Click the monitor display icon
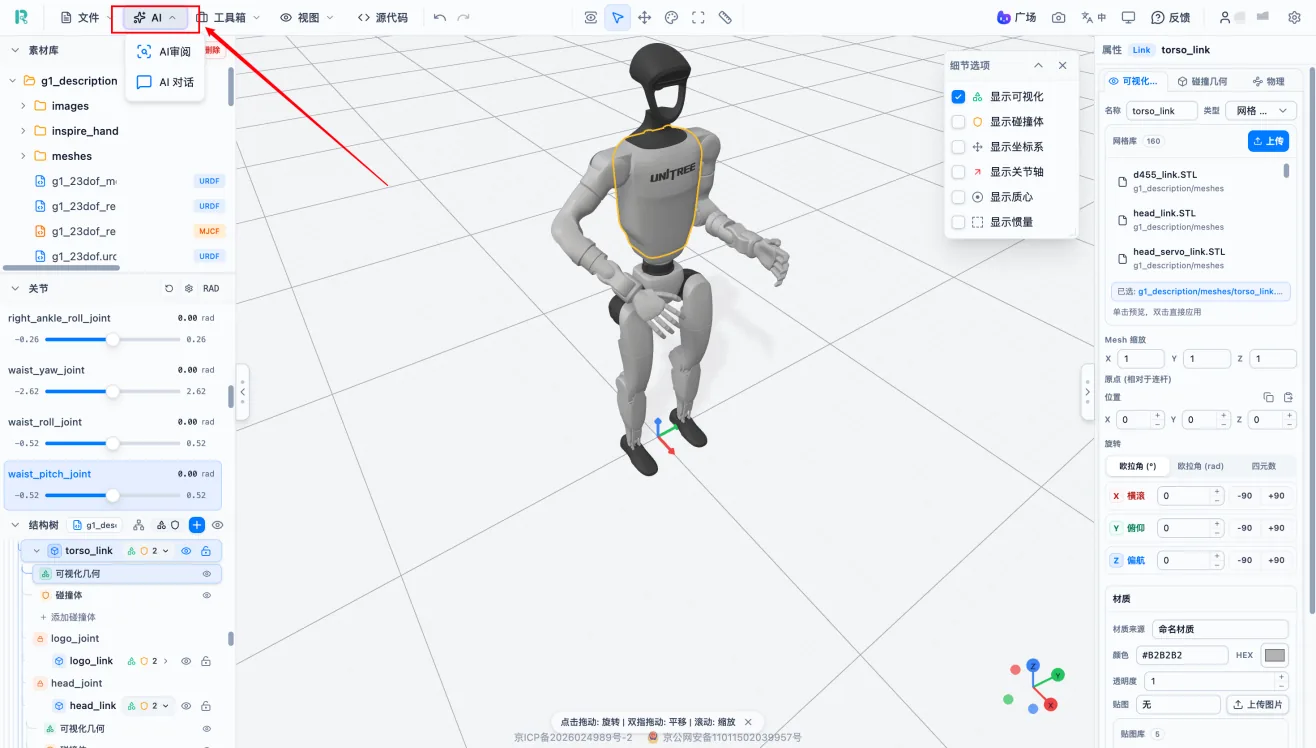The image size is (1316, 748). tap(1128, 18)
